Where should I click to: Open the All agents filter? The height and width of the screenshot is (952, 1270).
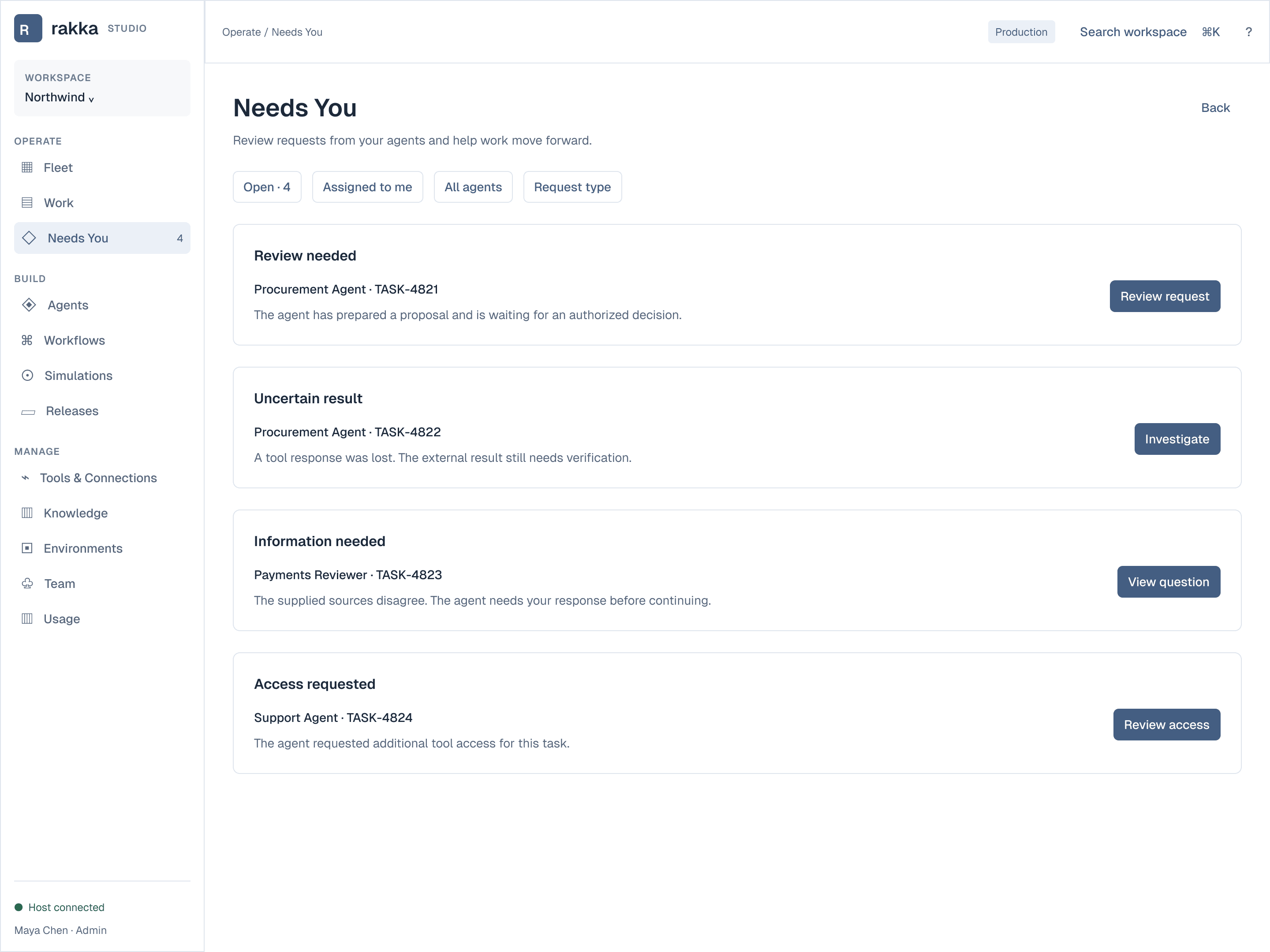point(473,187)
